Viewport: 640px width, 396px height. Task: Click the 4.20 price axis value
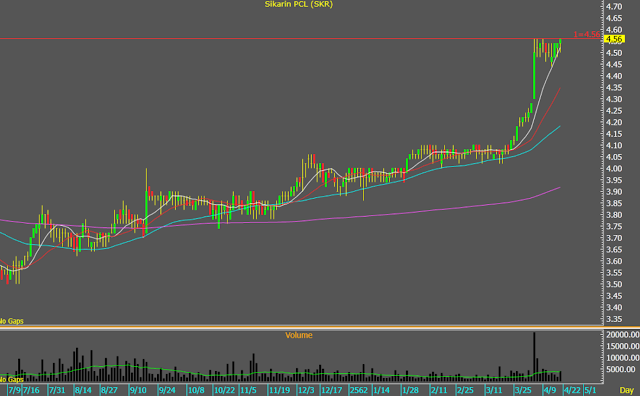(614, 122)
